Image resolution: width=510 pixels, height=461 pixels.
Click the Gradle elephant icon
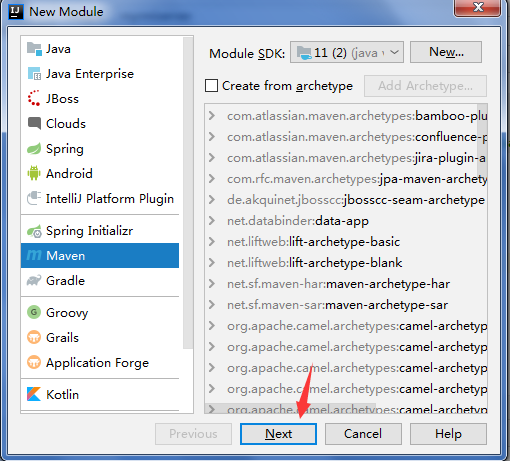34,281
